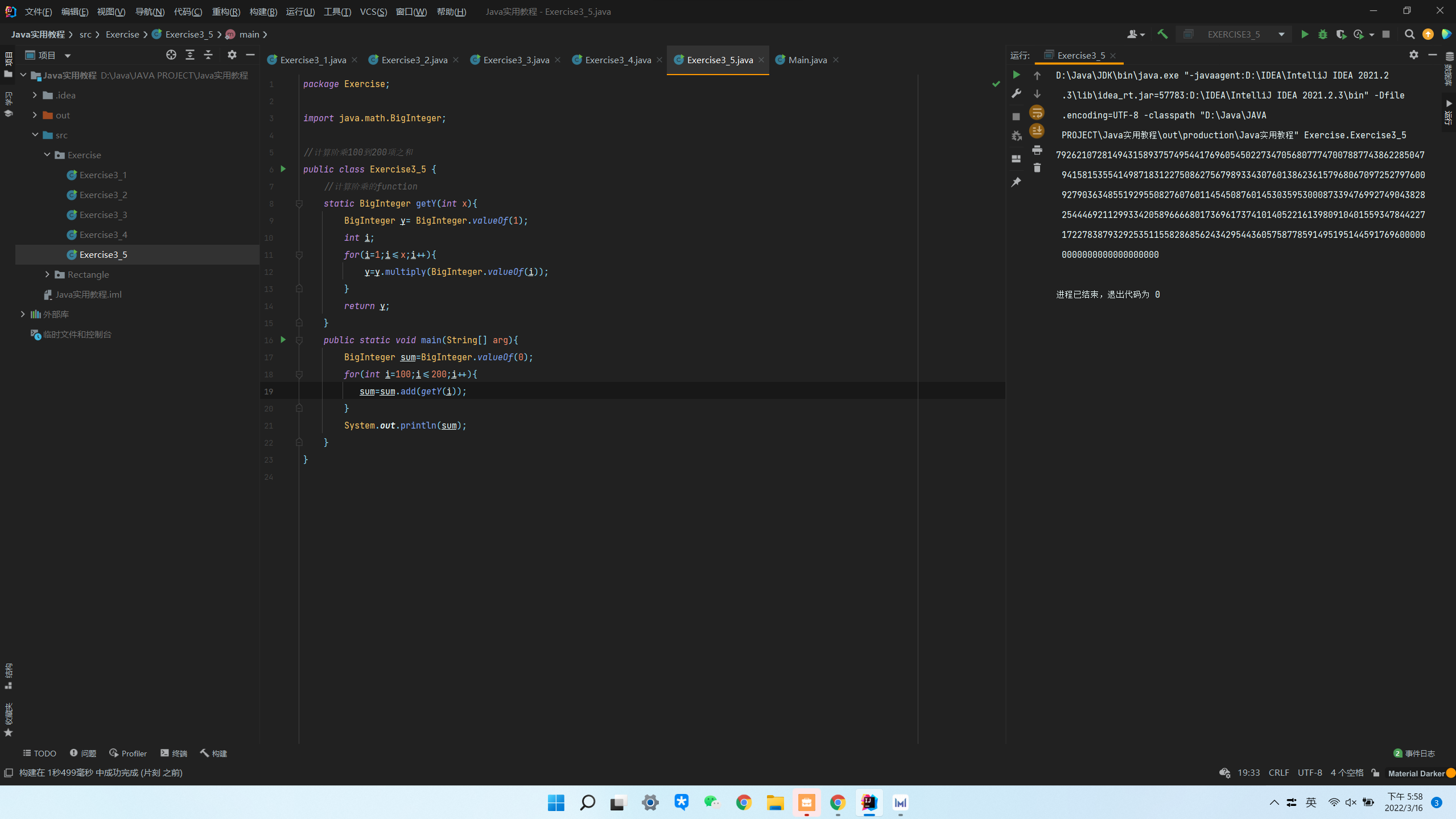Click Expand All in Project panel
Screen dimensions: 1456x819
(190, 55)
